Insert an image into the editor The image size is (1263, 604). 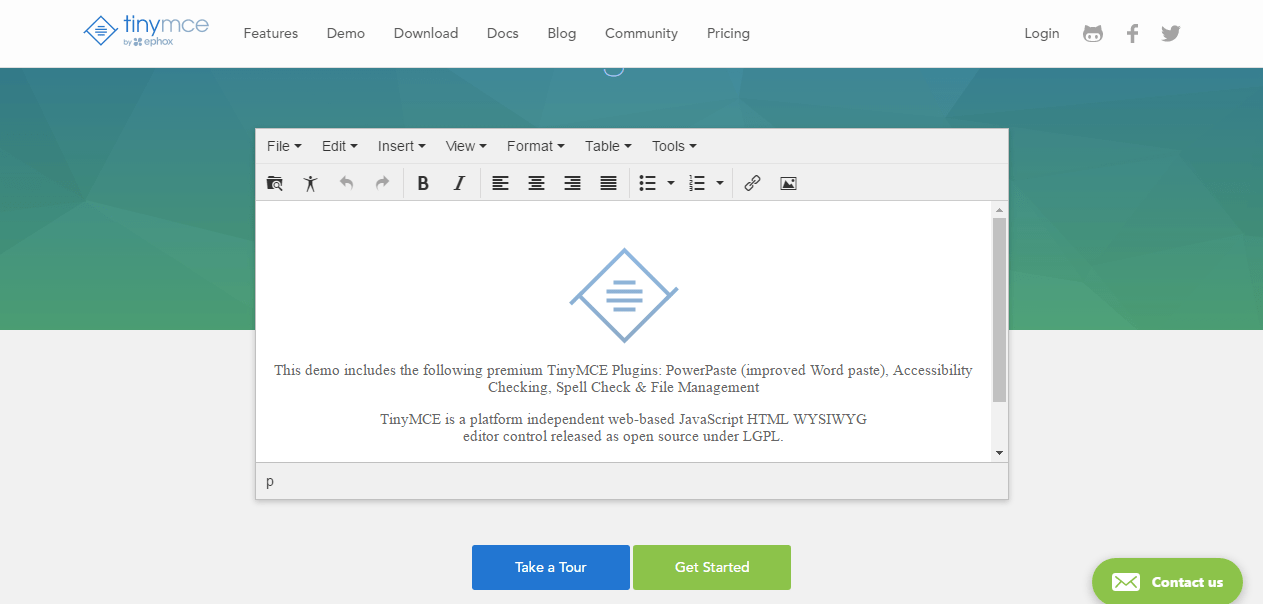(x=788, y=183)
